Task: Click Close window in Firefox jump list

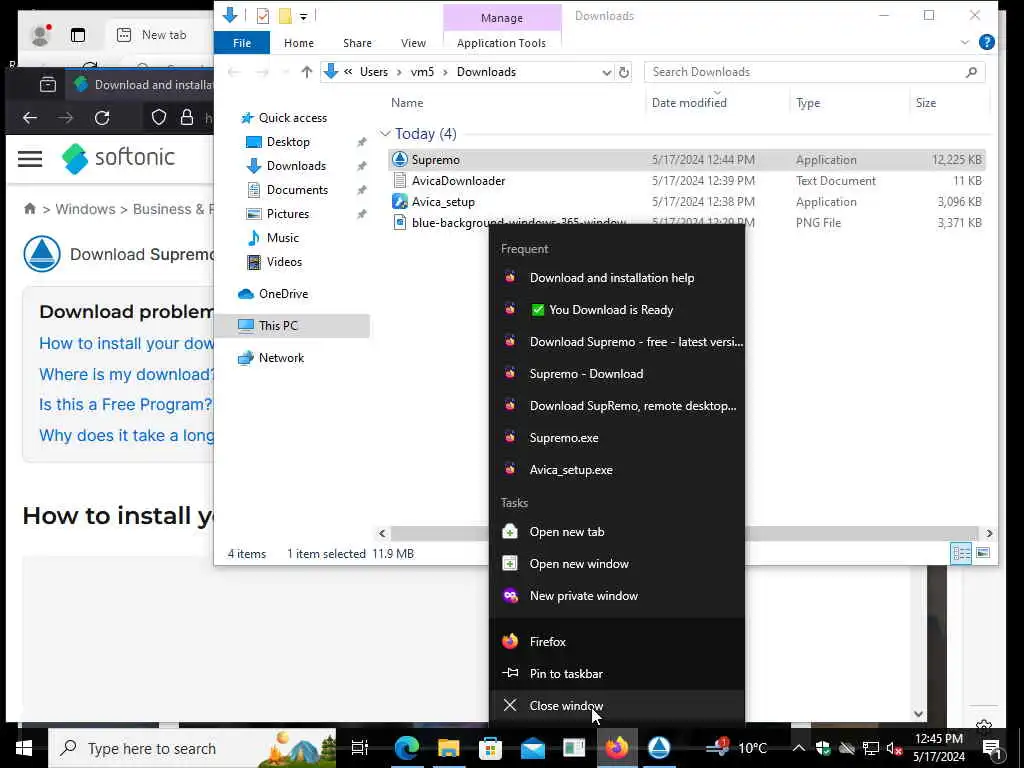Action: [616, 705]
